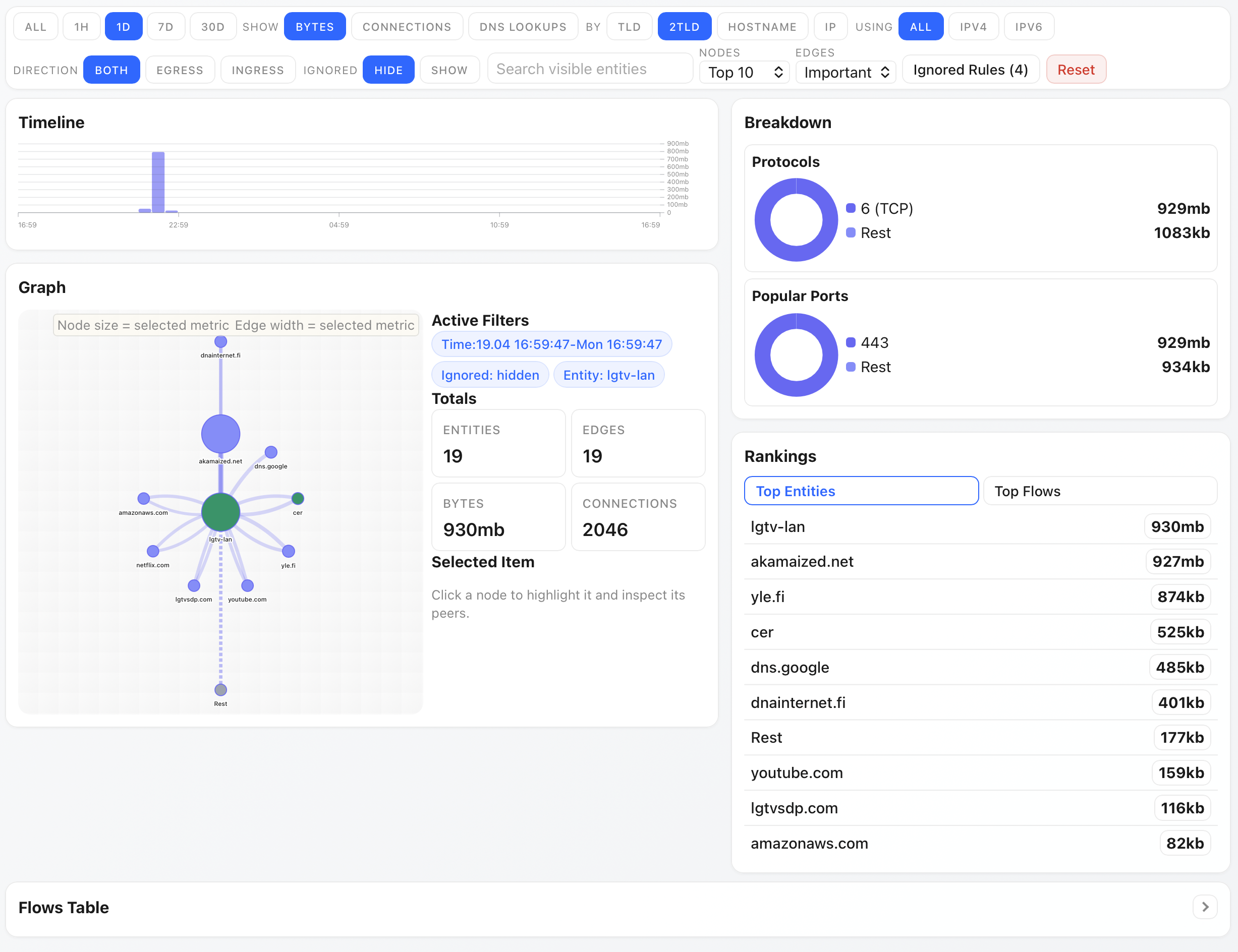Select the dnainternet.fi node
The width and height of the screenshot is (1238, 952).
point(220,342)
